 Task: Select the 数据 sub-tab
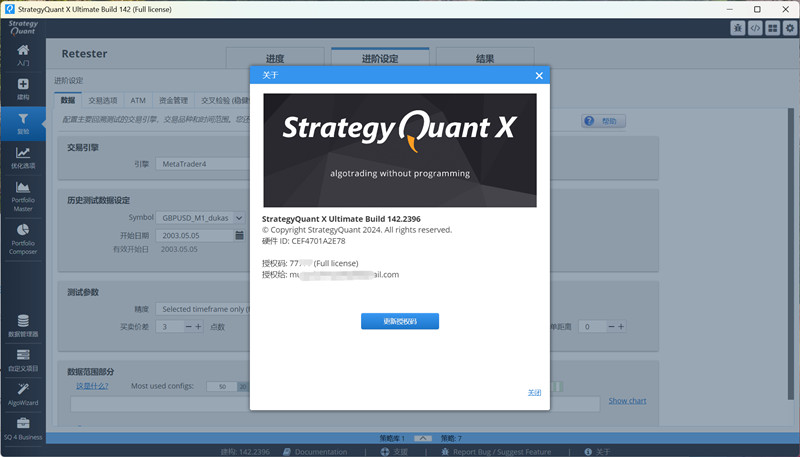coord(68,100)
